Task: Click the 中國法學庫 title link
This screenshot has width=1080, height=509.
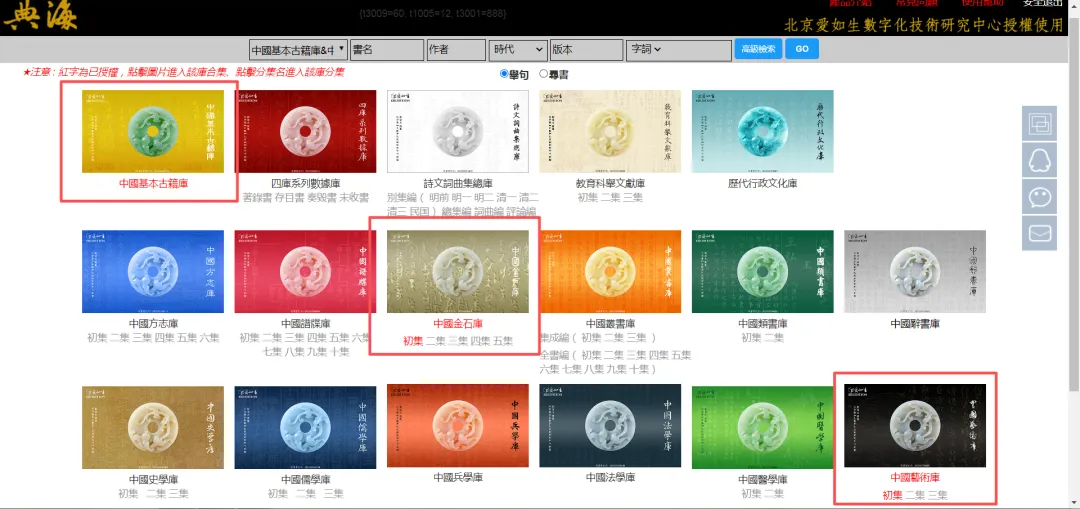Action: (610, 477)
